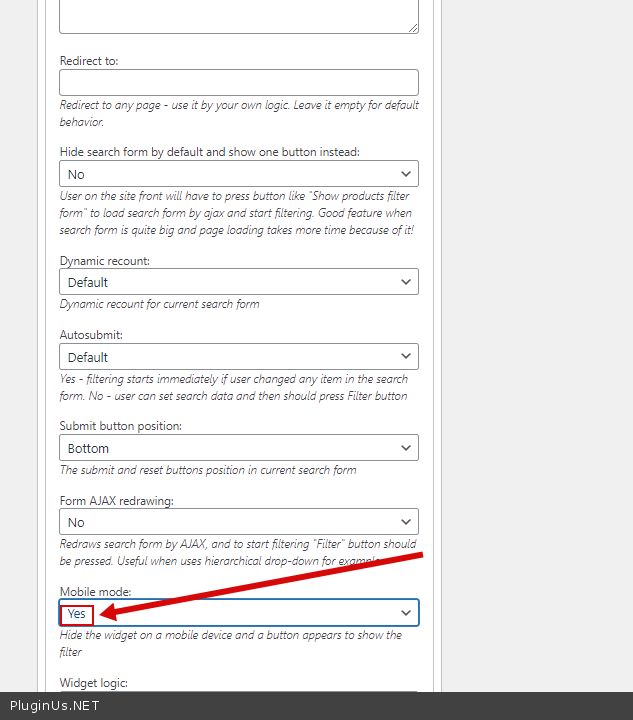Click inside the top textarea box
633x720 pixels.
[238, 15]
